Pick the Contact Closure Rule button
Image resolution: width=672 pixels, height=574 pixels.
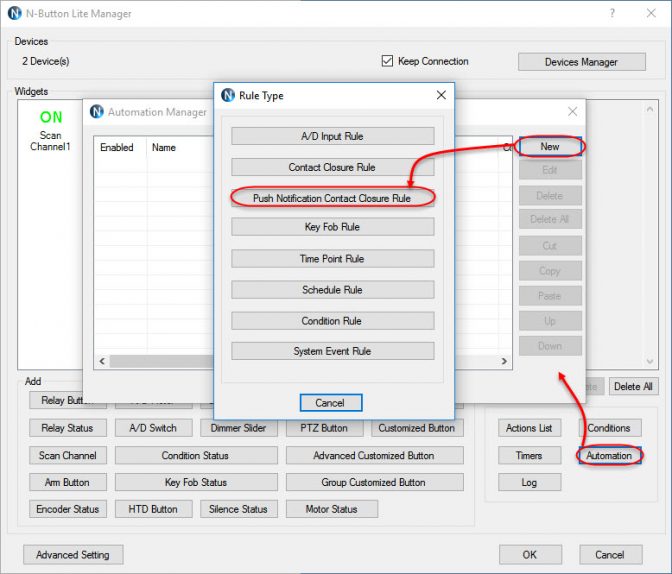[332, 167]
